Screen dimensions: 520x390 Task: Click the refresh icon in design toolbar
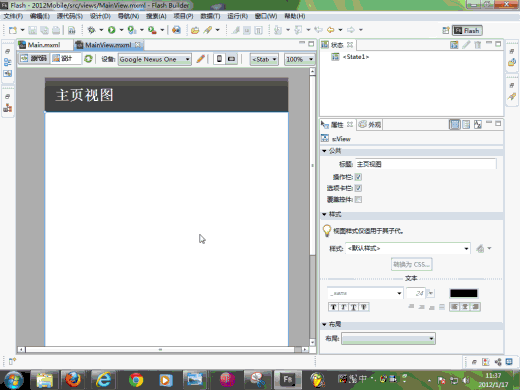88,59
